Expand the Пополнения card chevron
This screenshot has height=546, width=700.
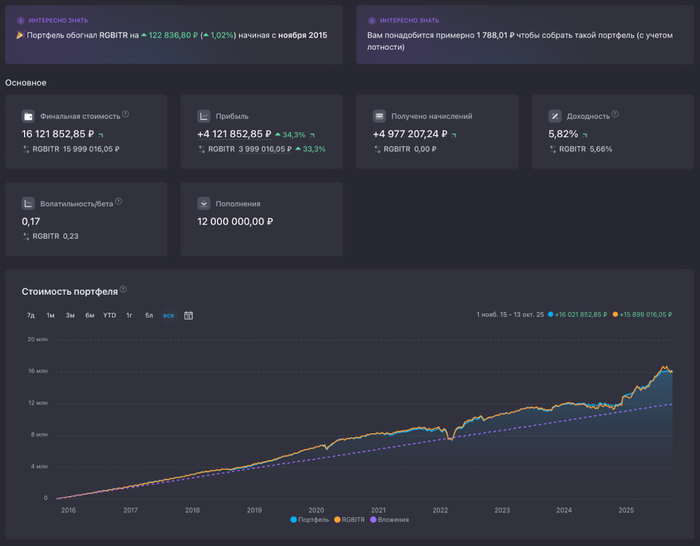[x=204, y=203]
